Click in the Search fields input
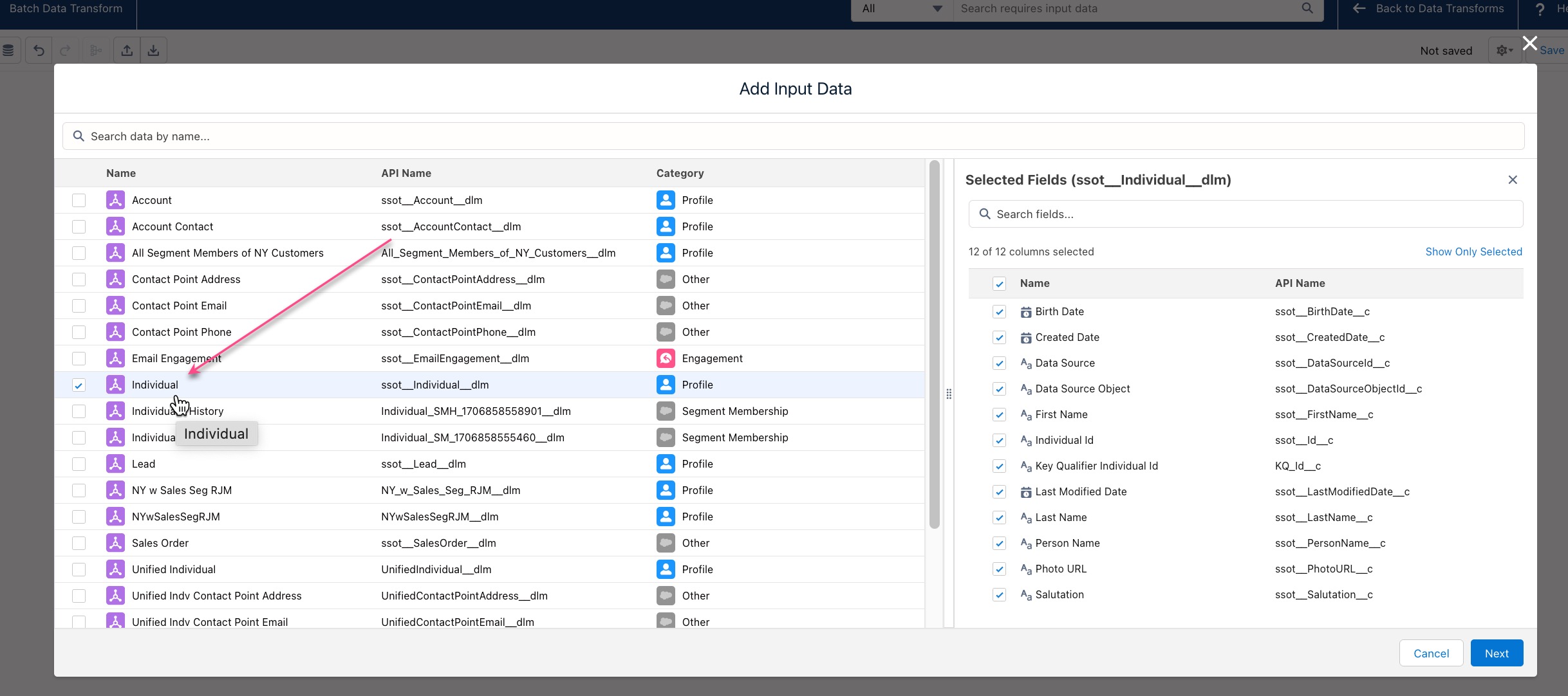 [x=1246, y=214]
